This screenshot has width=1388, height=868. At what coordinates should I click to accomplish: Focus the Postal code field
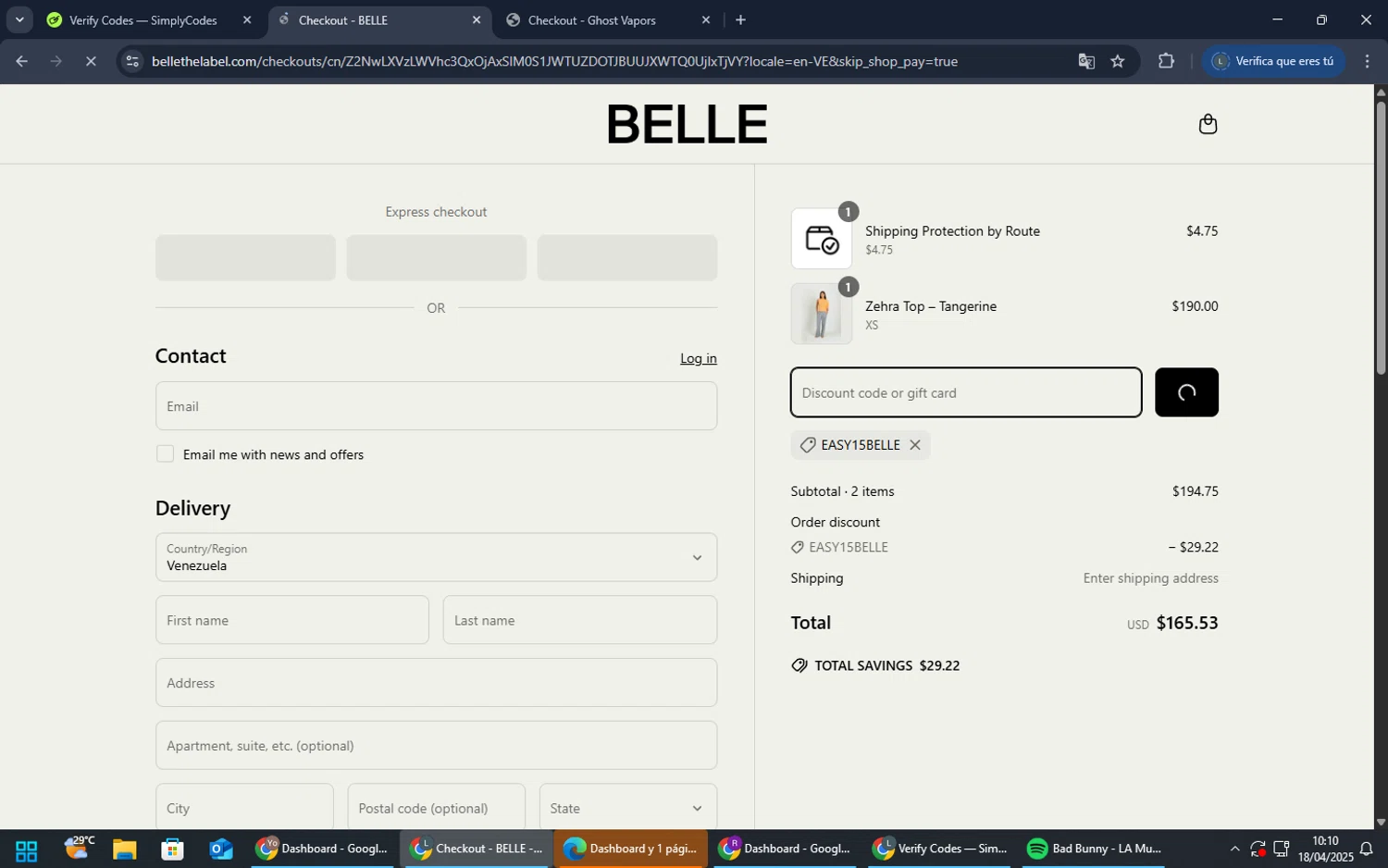(436, 807)
